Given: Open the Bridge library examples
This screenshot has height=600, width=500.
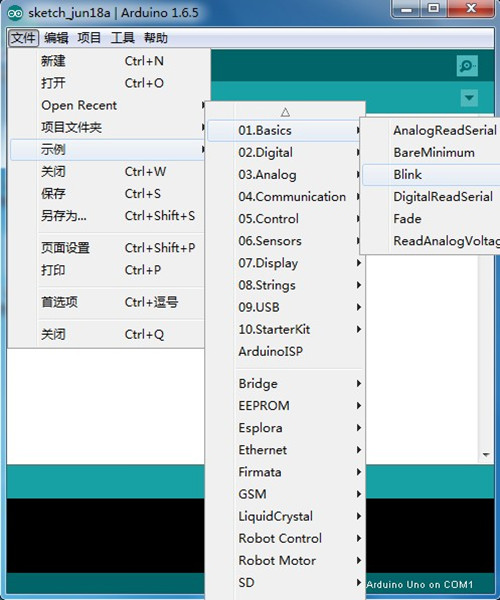Looking at the screenshot, I should [285, 383].
